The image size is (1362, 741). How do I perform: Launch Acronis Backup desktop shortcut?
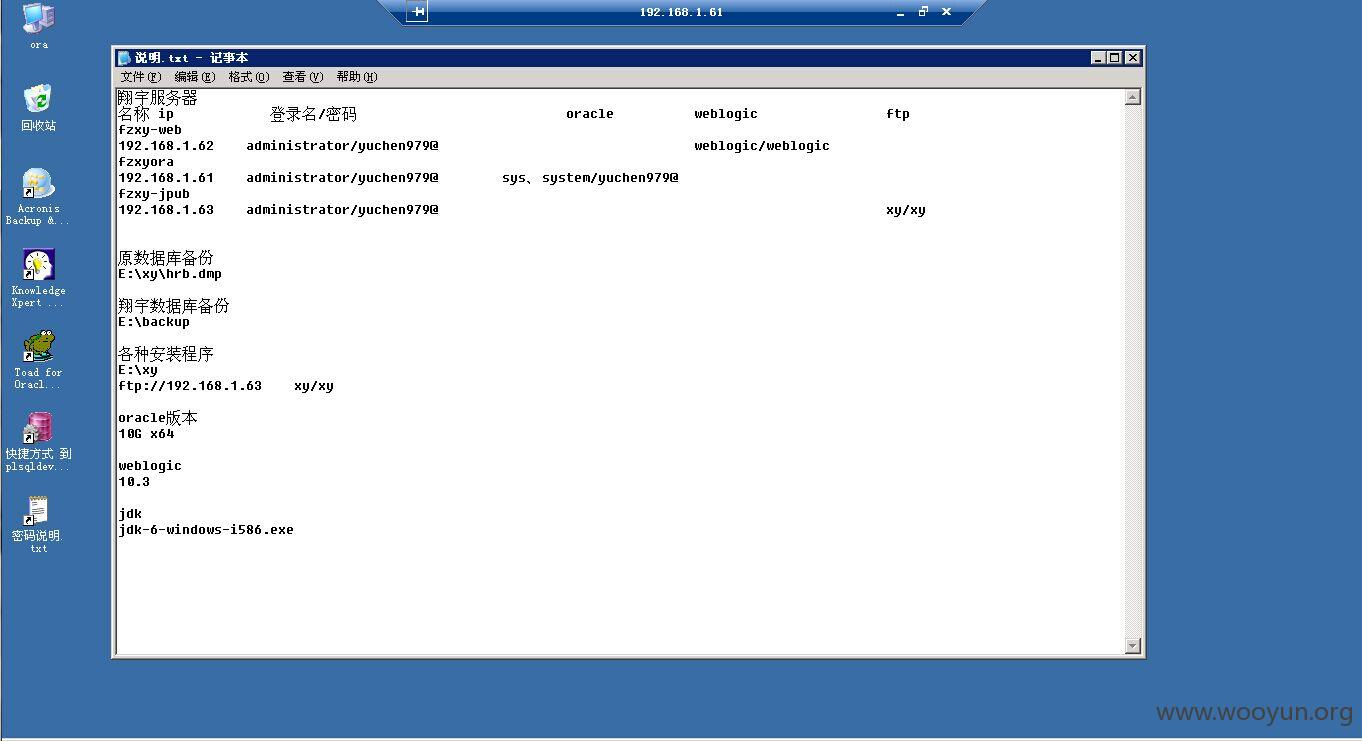pyautogui.click(x=38, y=197)
